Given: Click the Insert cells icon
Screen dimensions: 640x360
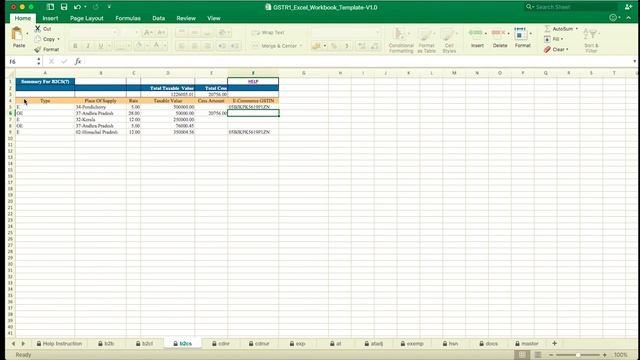Looking at the screenshot, I should [476, 33].
